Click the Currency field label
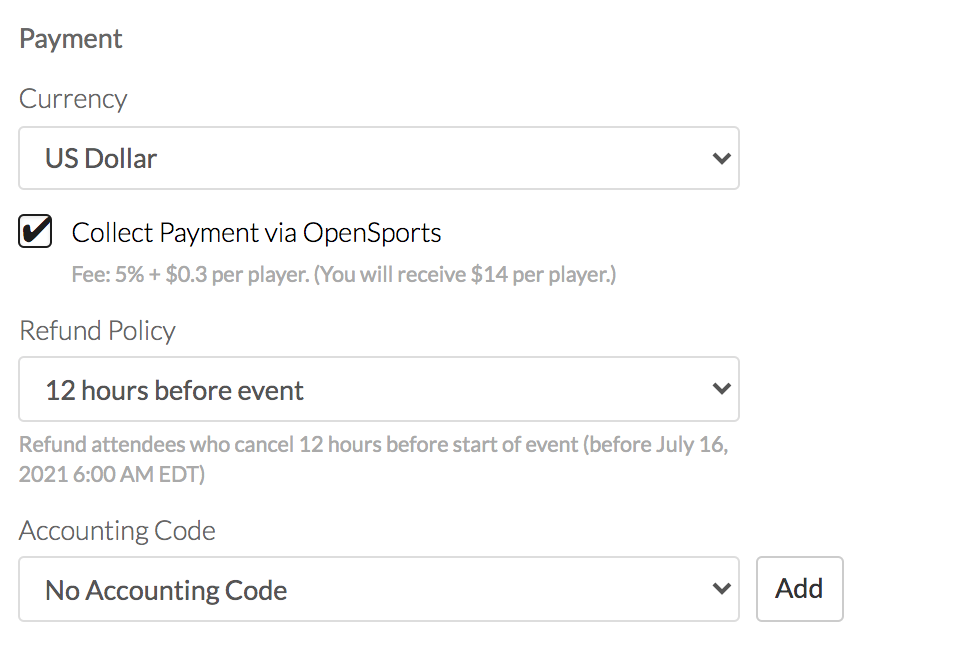 tap(73, 99)
